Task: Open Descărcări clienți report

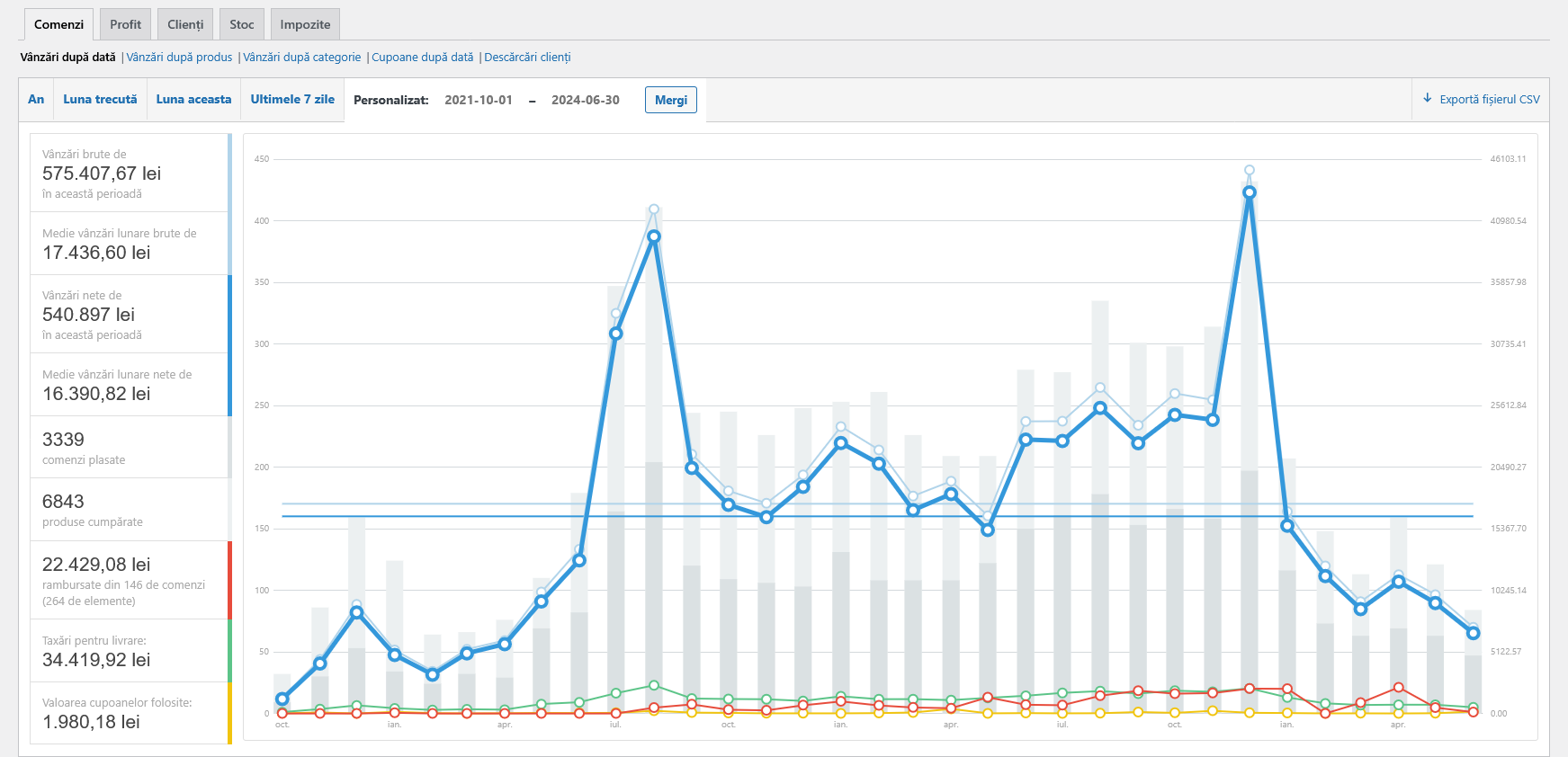Action: pos(527,57)
